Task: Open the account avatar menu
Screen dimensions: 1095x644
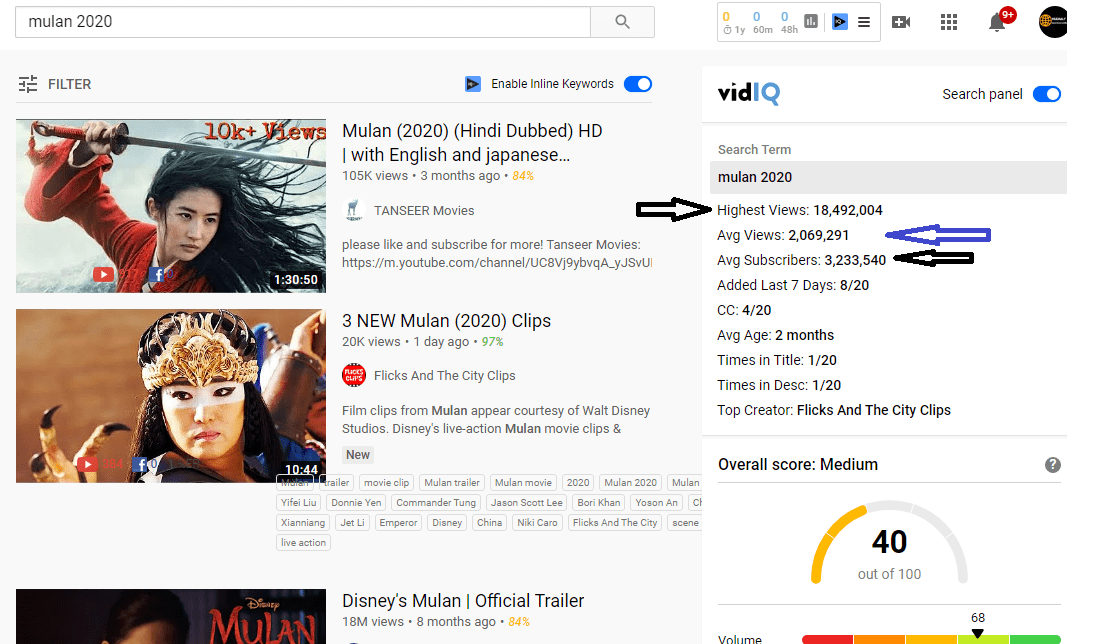Action: pyautogui.click(x=1052, y=22)
